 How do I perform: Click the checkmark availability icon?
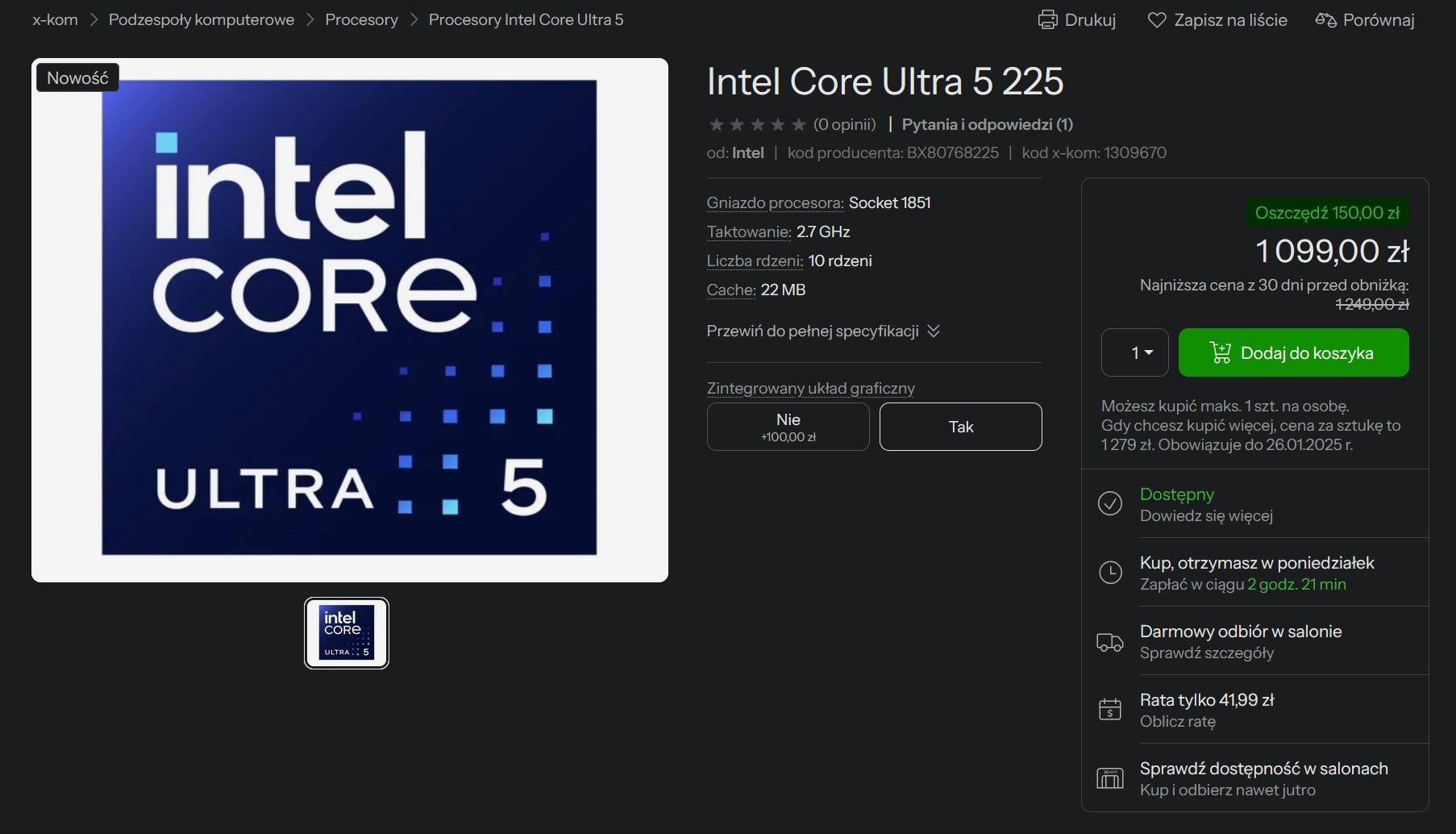tap(1110, 503)
